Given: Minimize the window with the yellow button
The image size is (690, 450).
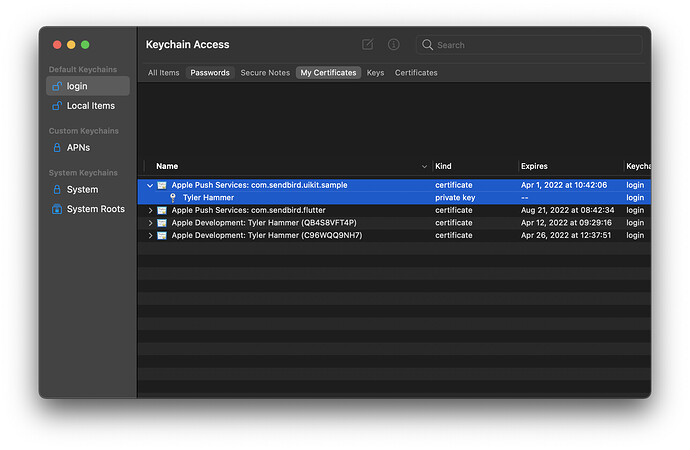Looking at the screenshot, I should tap(71, 45).
